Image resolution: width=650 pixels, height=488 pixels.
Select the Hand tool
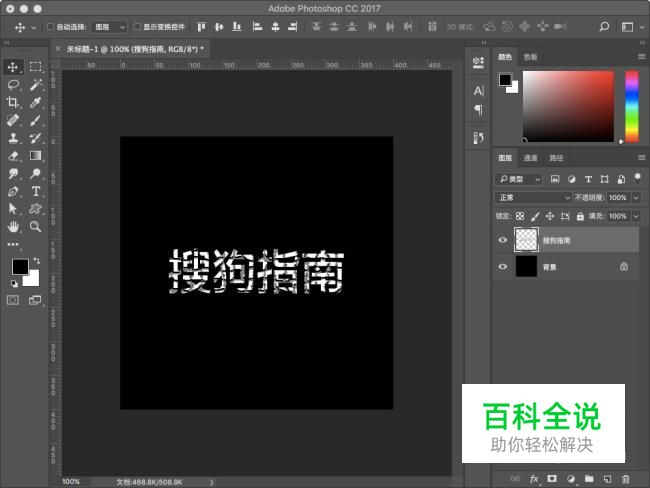(x=13, y=226)
